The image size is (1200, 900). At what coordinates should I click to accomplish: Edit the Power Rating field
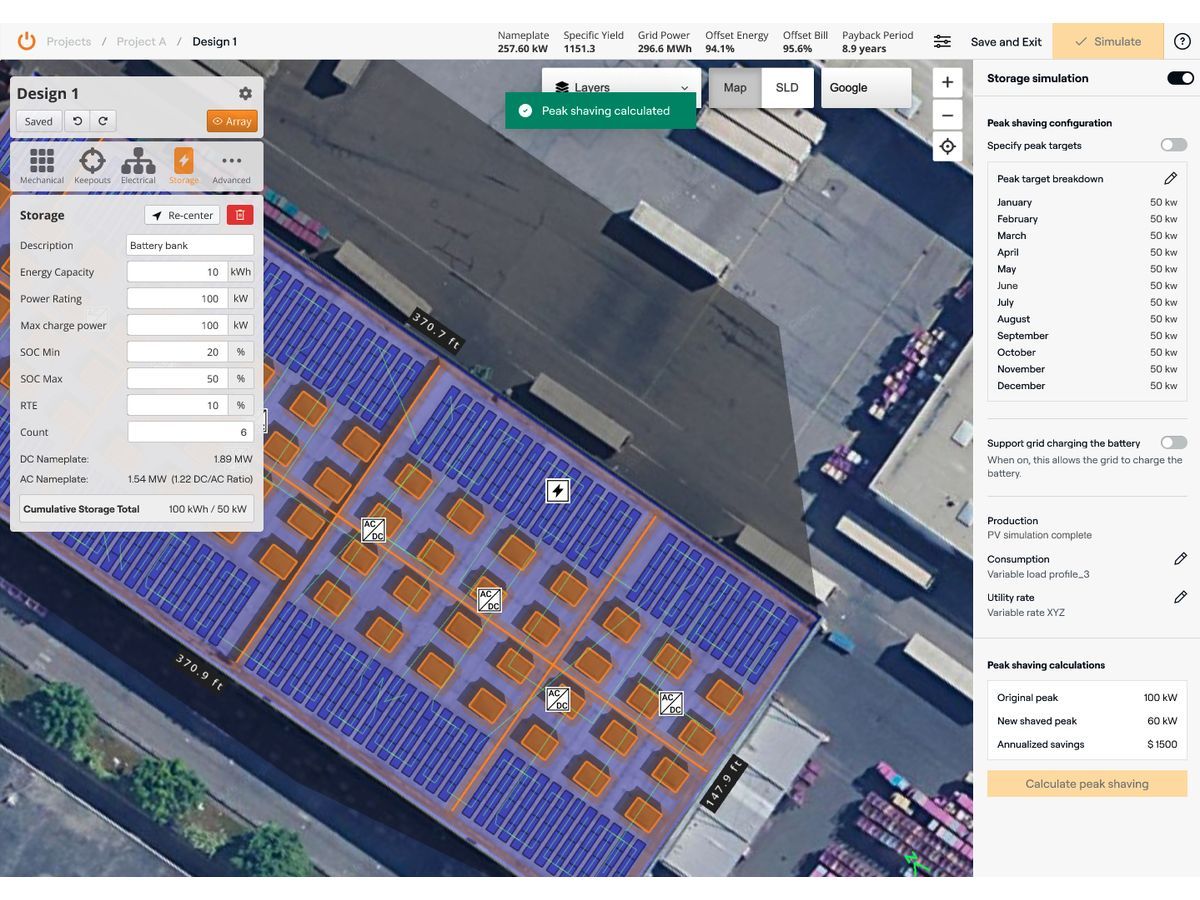click(177, 298)
